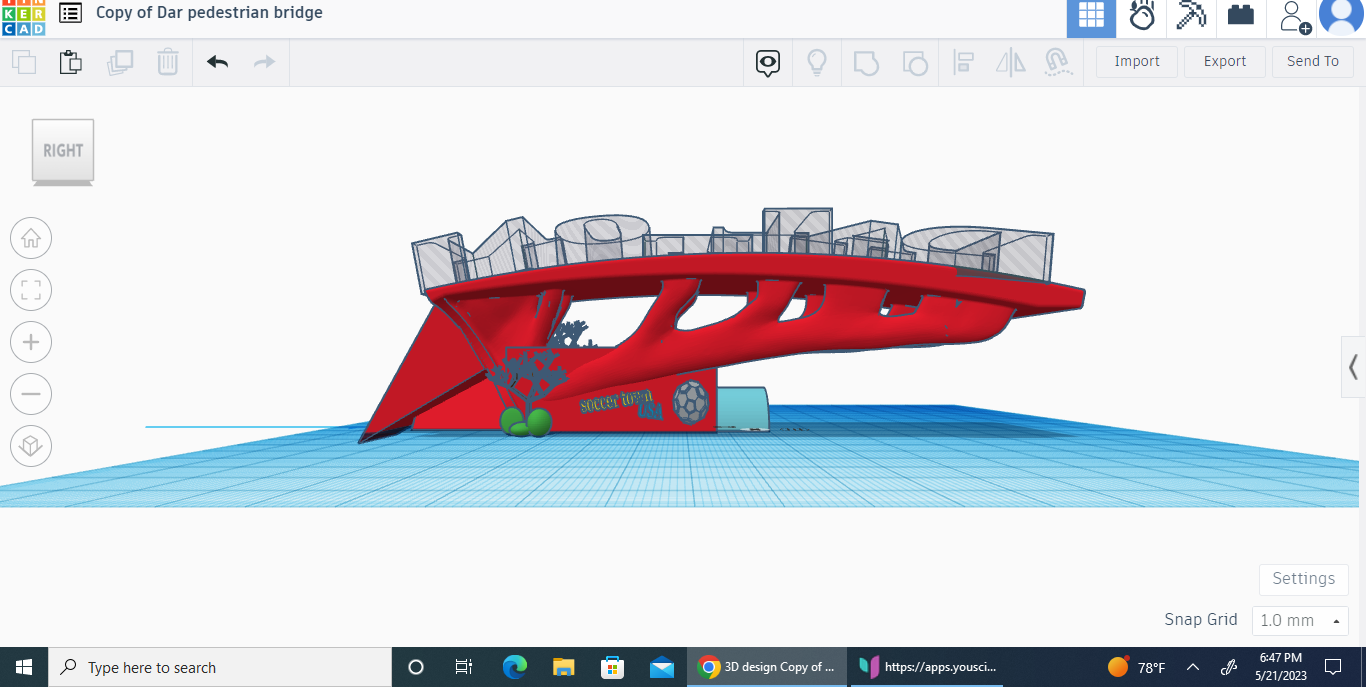Open the design properties list menu
Viewport: 1366px width, 687px height.
pos(69,12)
